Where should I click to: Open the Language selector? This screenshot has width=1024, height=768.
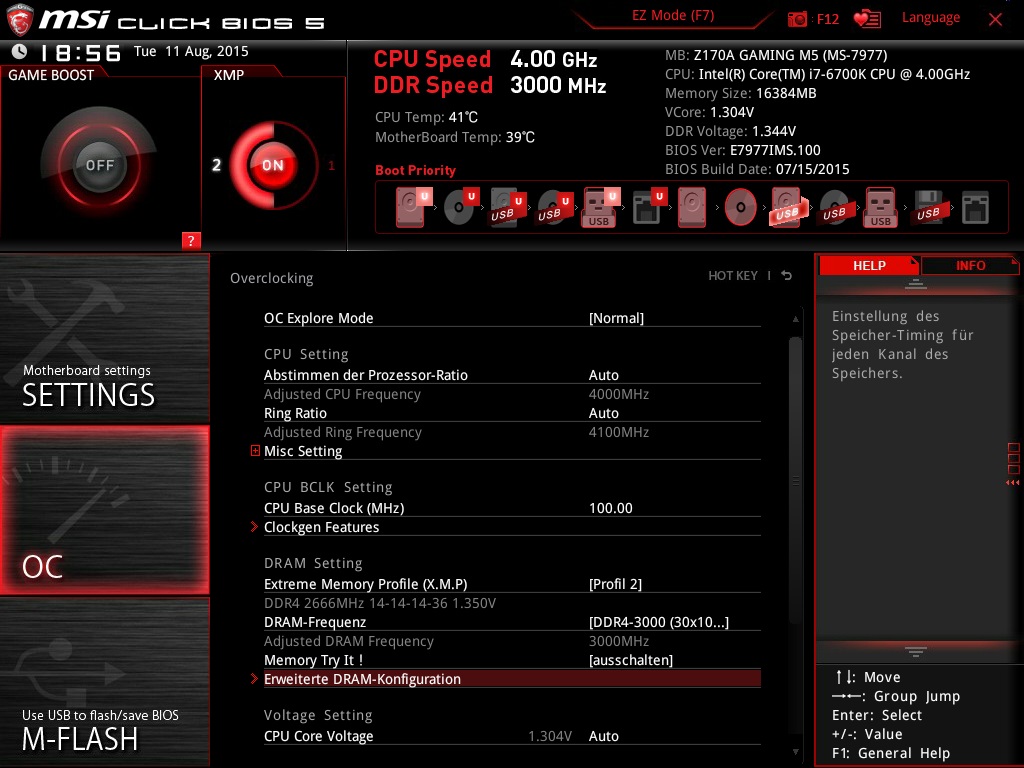pos(931,18)
